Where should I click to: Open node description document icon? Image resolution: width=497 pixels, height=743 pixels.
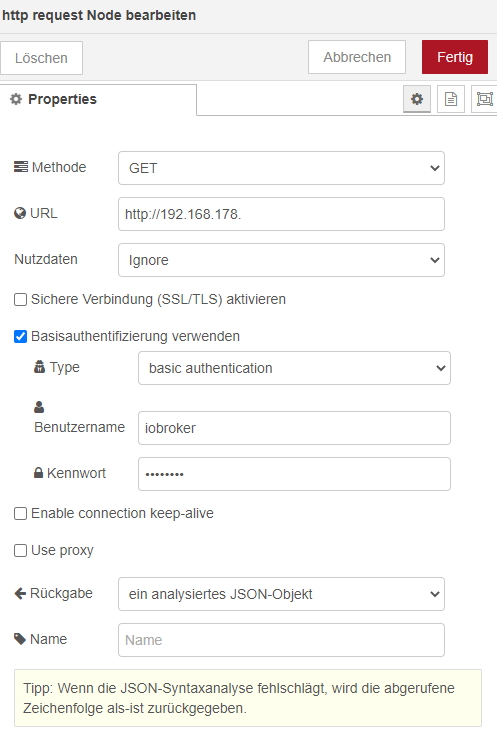click(x=451, y=99)
